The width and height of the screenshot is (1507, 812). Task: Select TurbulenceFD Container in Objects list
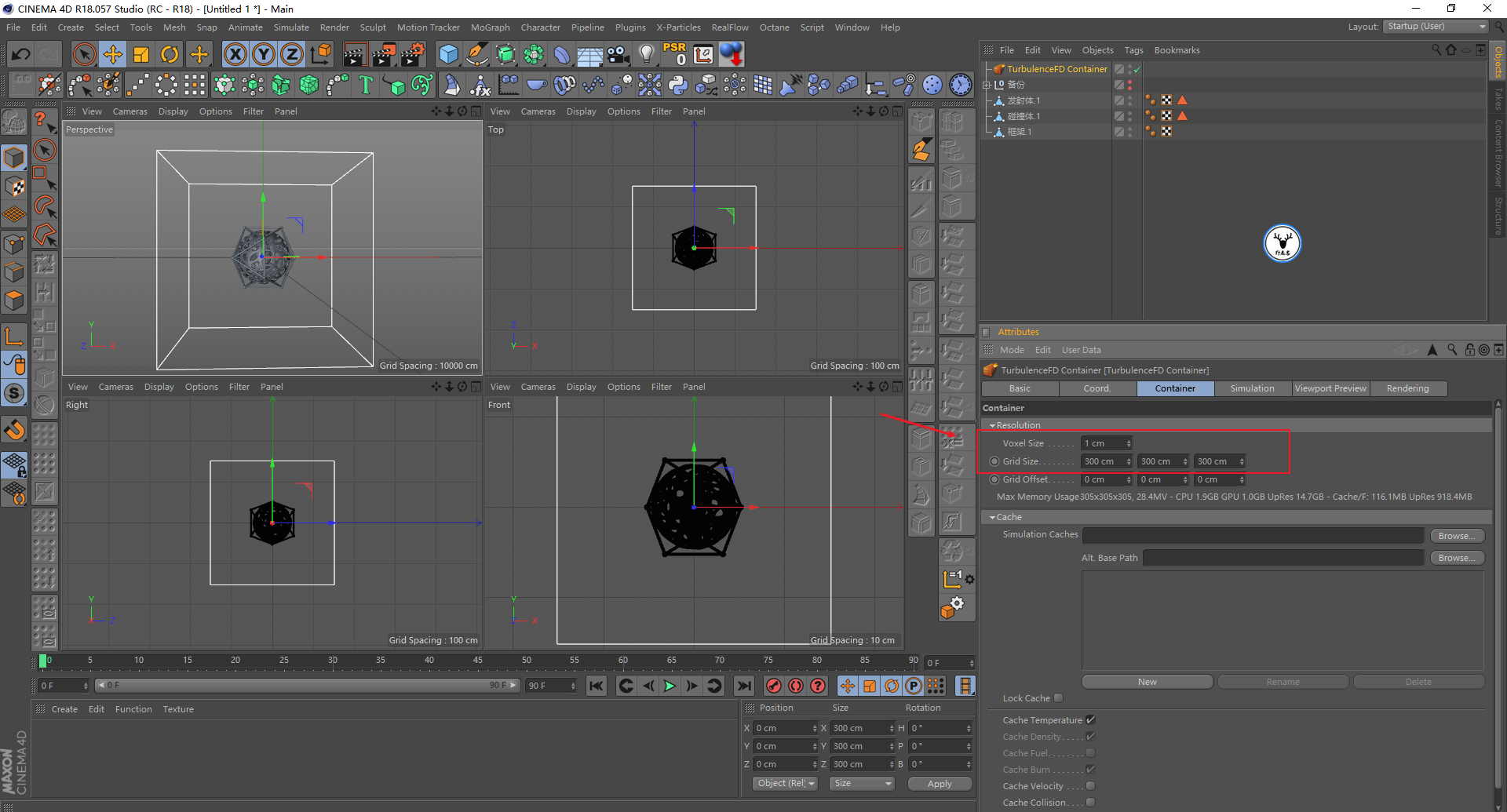[x=1056, y=69]
